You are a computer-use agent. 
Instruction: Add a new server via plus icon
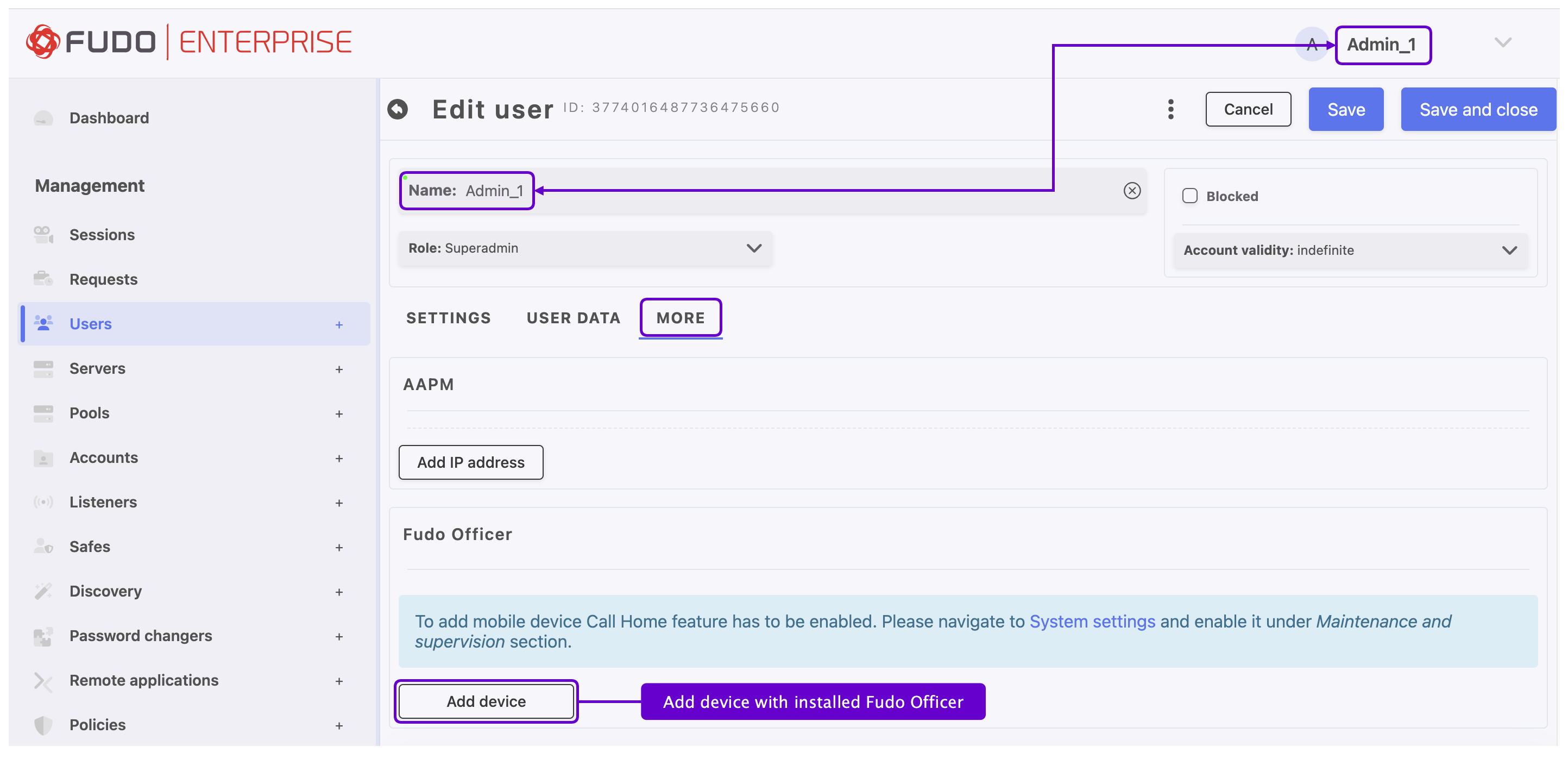(x=339, y=369)
